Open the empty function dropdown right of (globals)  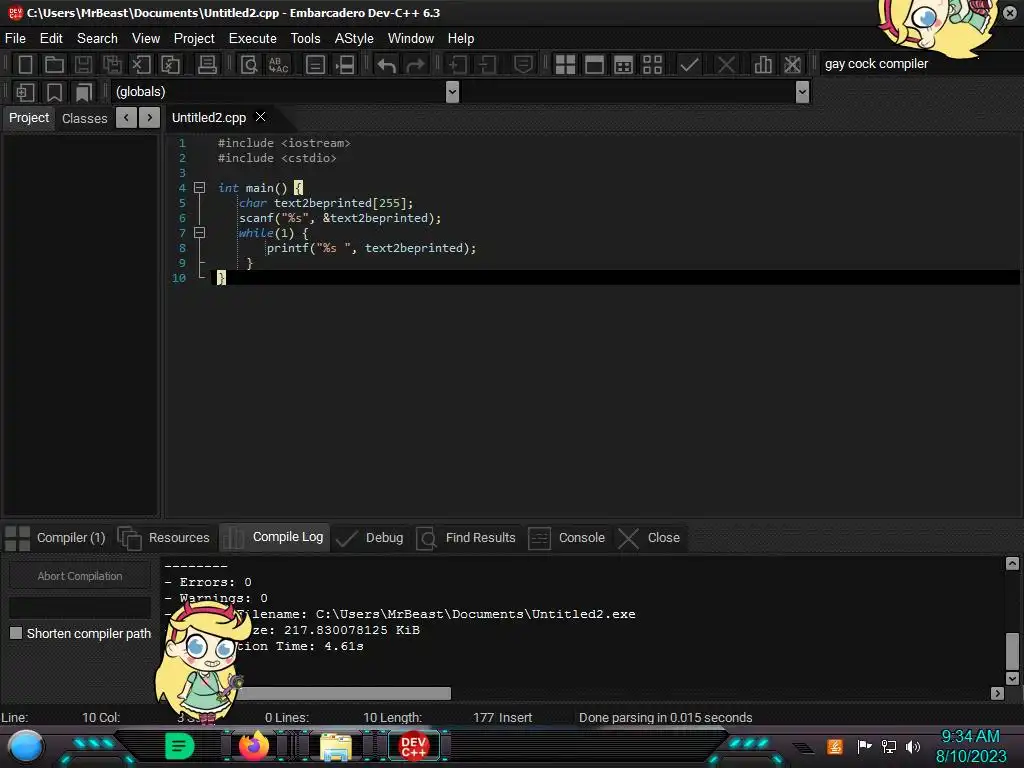click(x=803, y=92)
